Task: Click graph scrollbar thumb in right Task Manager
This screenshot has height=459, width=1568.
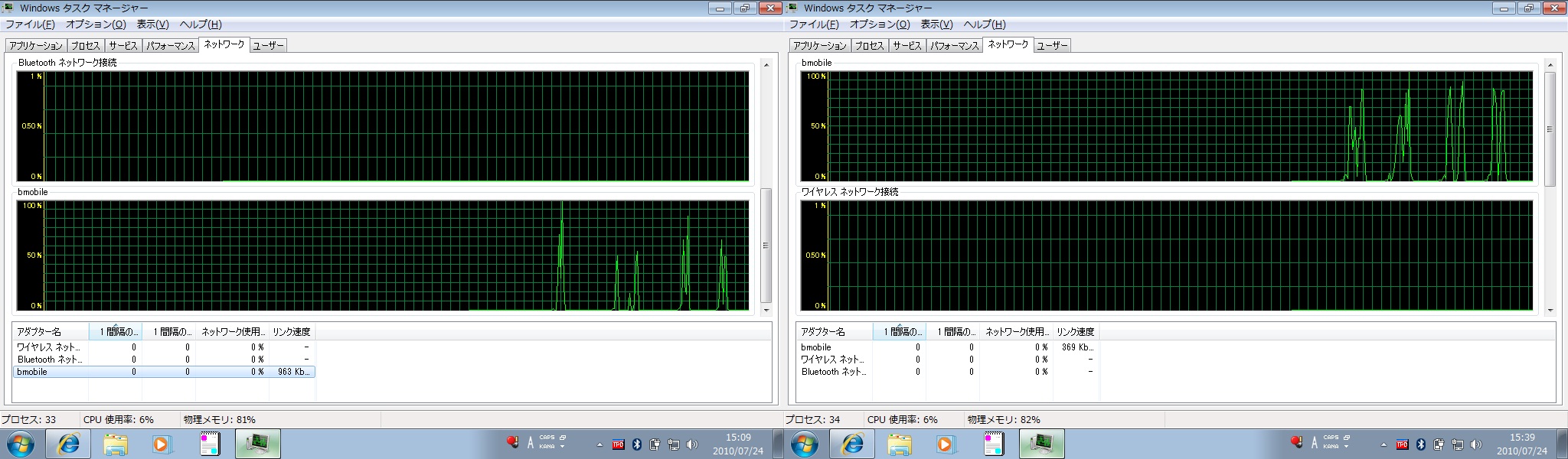Action: coord(1550,129)
